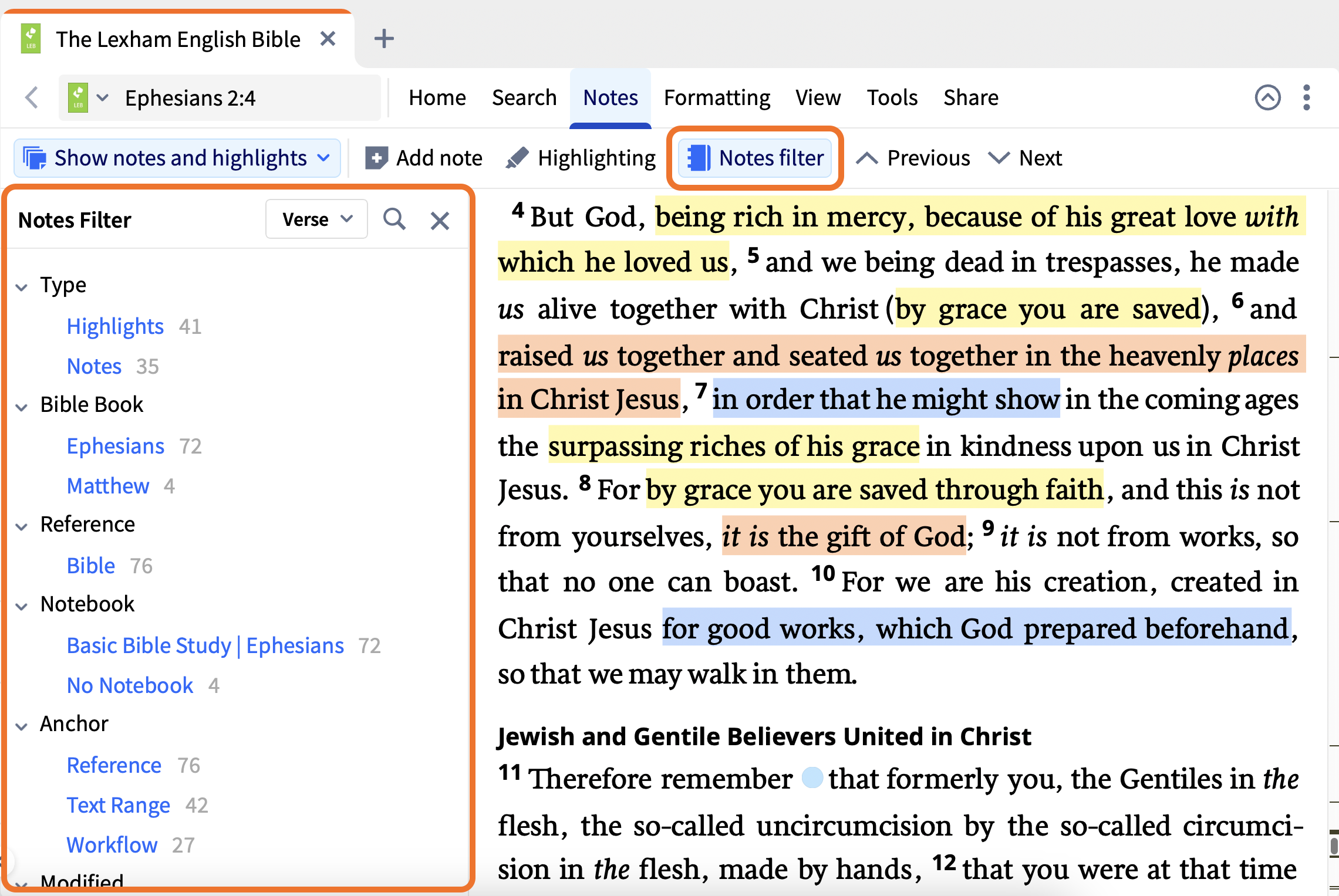Open the Home menu tab

click(x=437, y=97)
